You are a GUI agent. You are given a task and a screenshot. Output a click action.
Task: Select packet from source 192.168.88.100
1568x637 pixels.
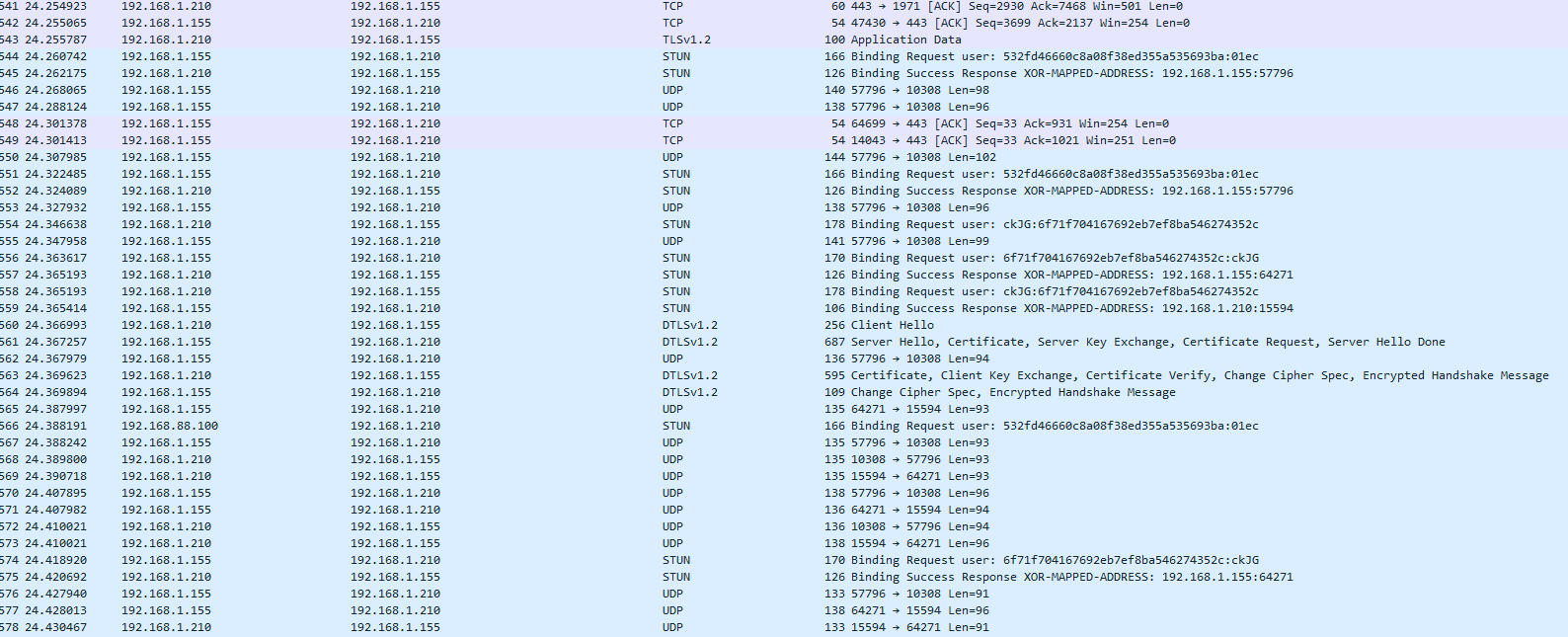tap(170, 426)
